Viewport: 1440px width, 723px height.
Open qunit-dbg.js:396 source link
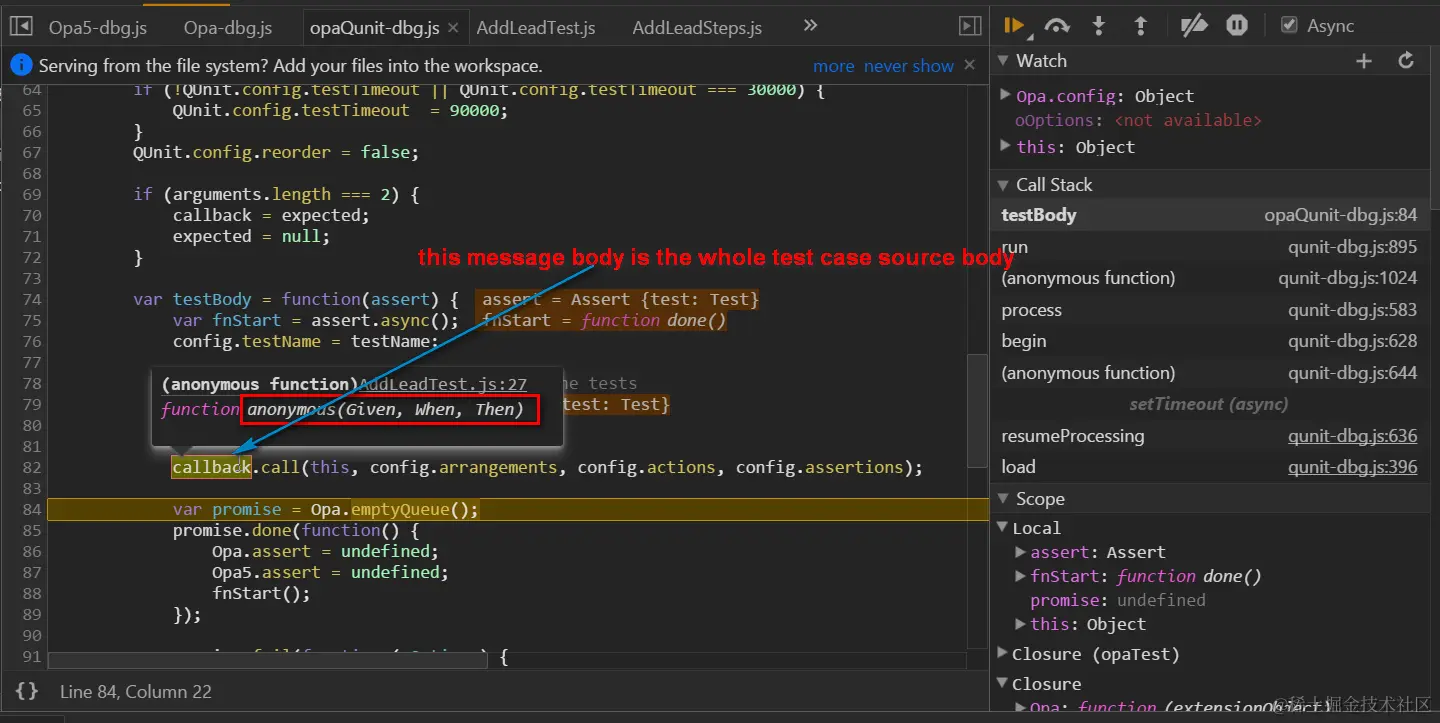(x=1352, y=467)
